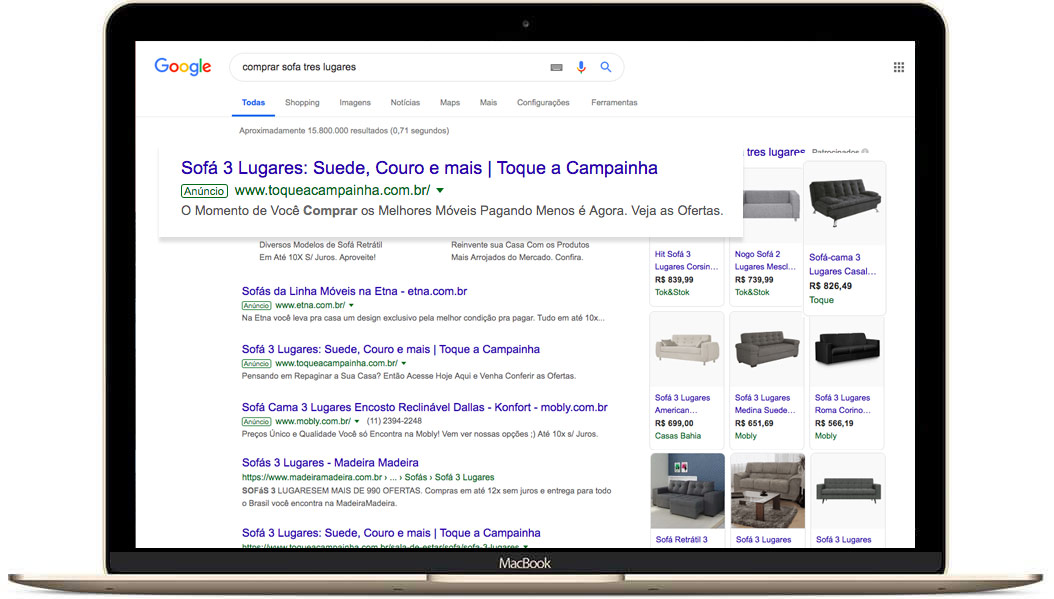Click the highlighted www.toqueacampainha.com.br/ URL
The image size is (1054, 599).
[332, 190]
